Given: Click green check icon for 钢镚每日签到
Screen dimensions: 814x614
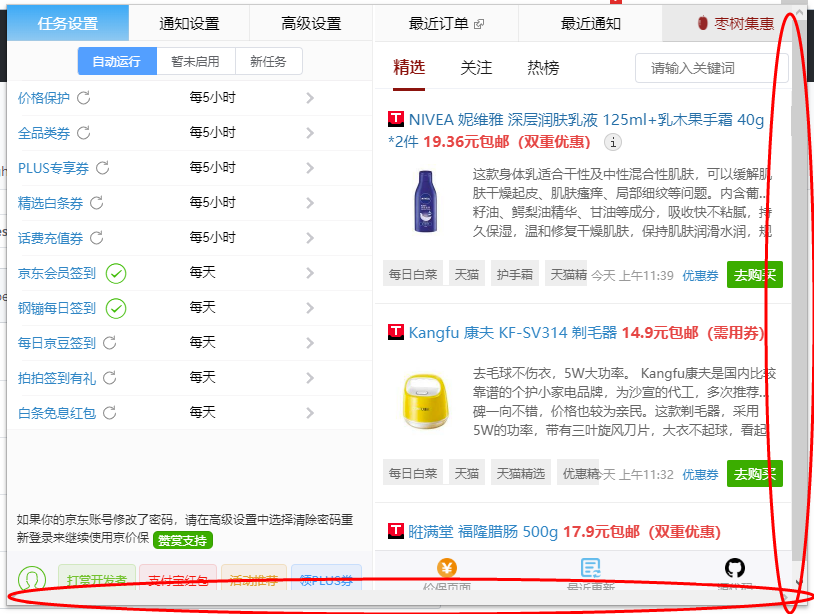Looking at the screenshot, I should pos(116,308).
